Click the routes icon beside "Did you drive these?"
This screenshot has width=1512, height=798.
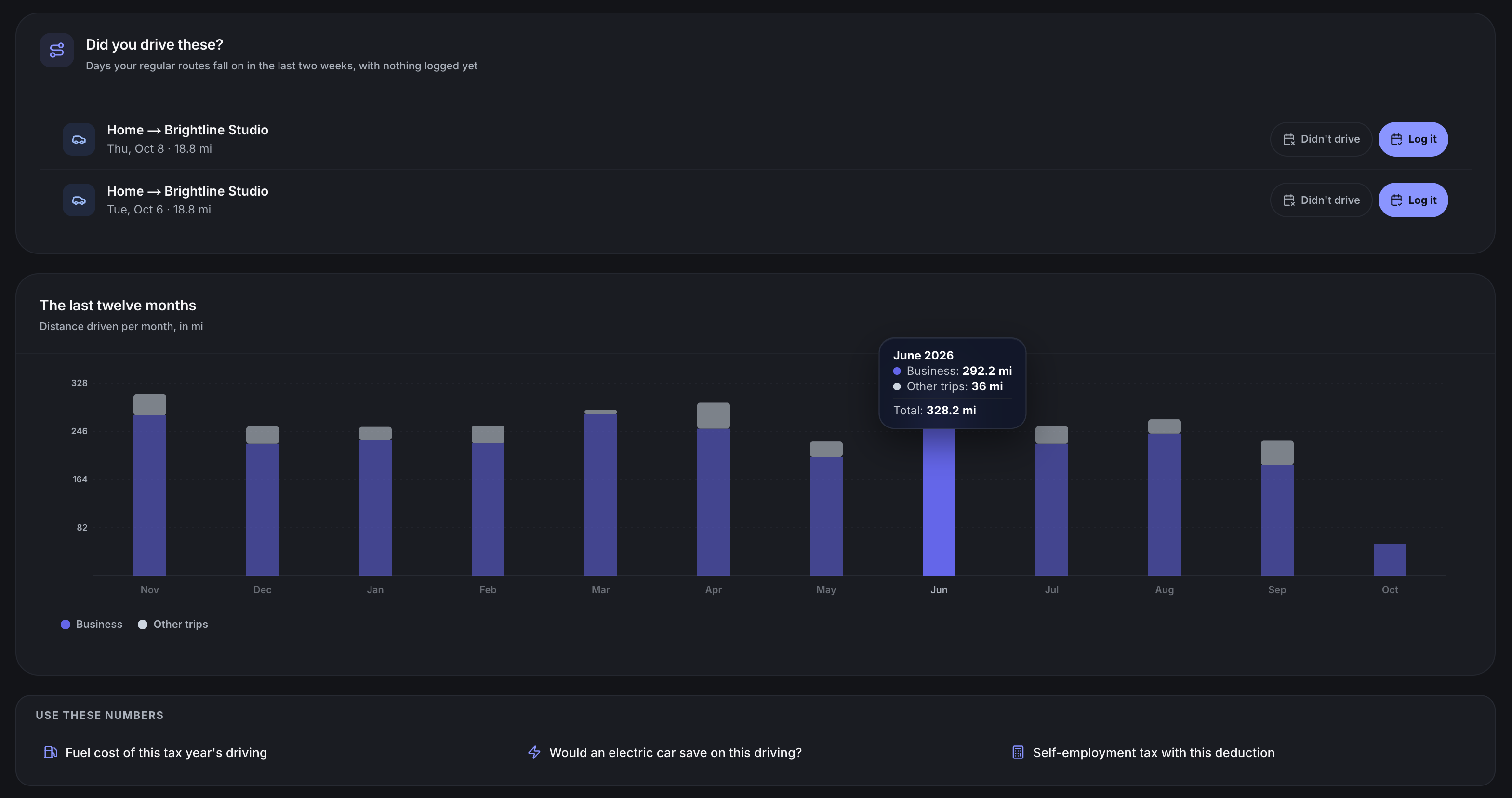point(57,51)
